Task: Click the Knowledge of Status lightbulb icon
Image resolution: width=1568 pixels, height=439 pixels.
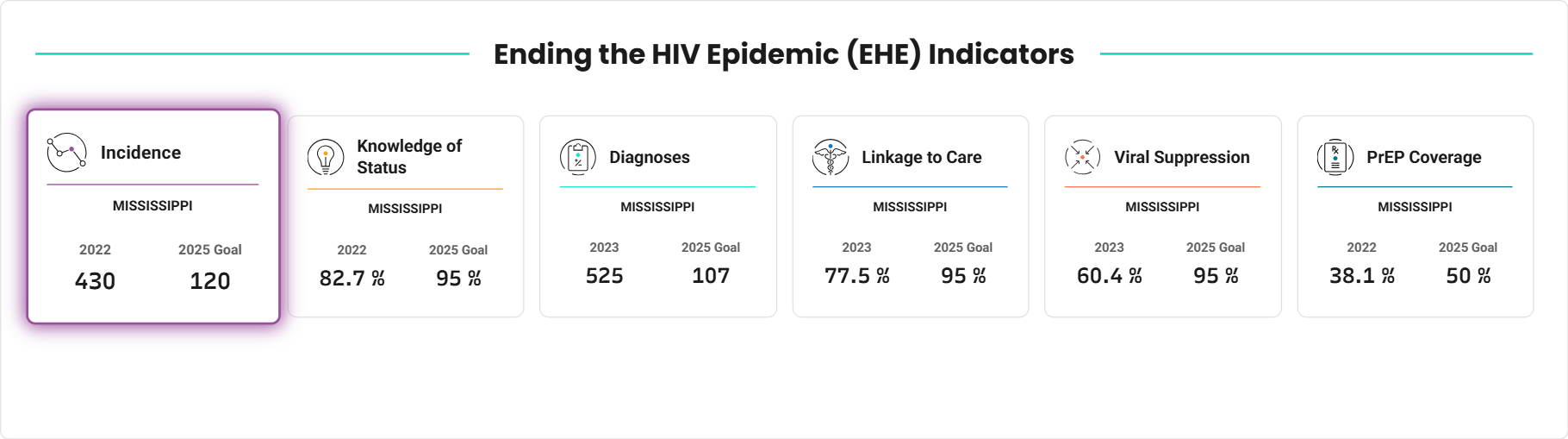Action: (x=326, y=157)
